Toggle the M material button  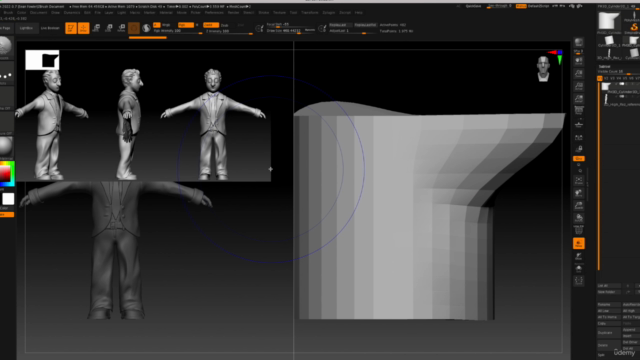pos(197,25)
